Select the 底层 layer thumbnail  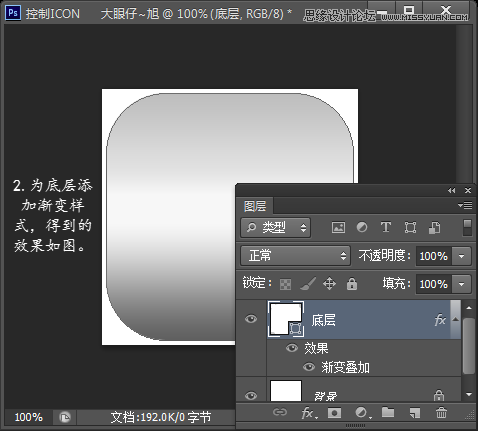point(286,319)
